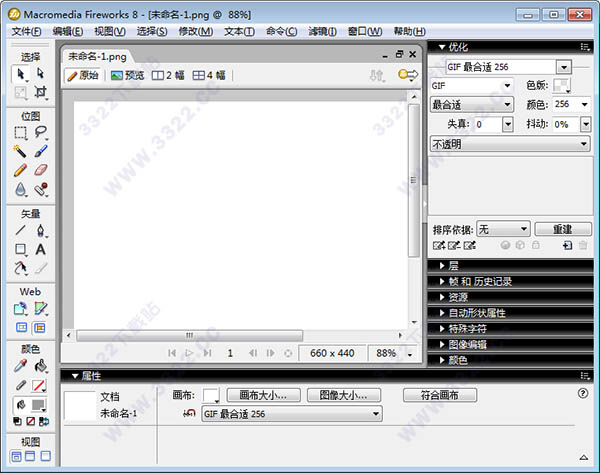Open the 修改(M) menu
Image resolution: width=600 pixels, height=473 pixels.
click(196, 31)
